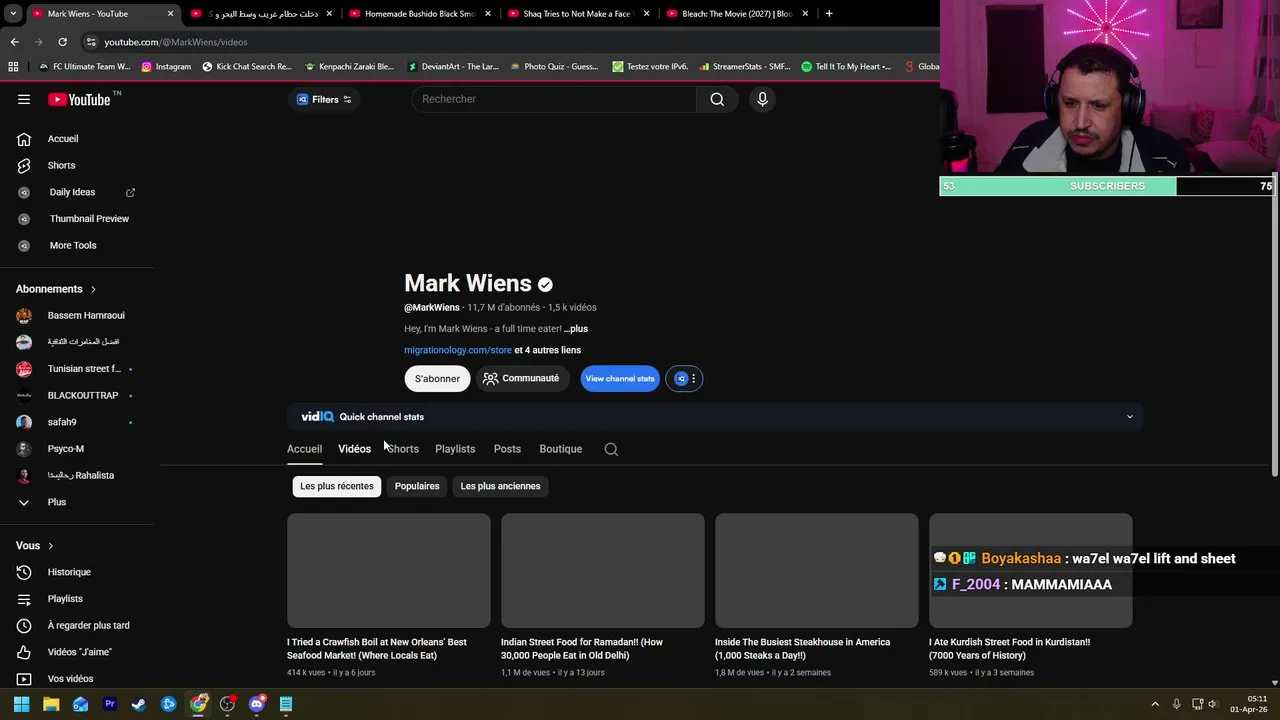Open Crawfish Boil New Orleans video thumbnail
1280x720 pixels.
pyautogui.click(x=389, y=571)
